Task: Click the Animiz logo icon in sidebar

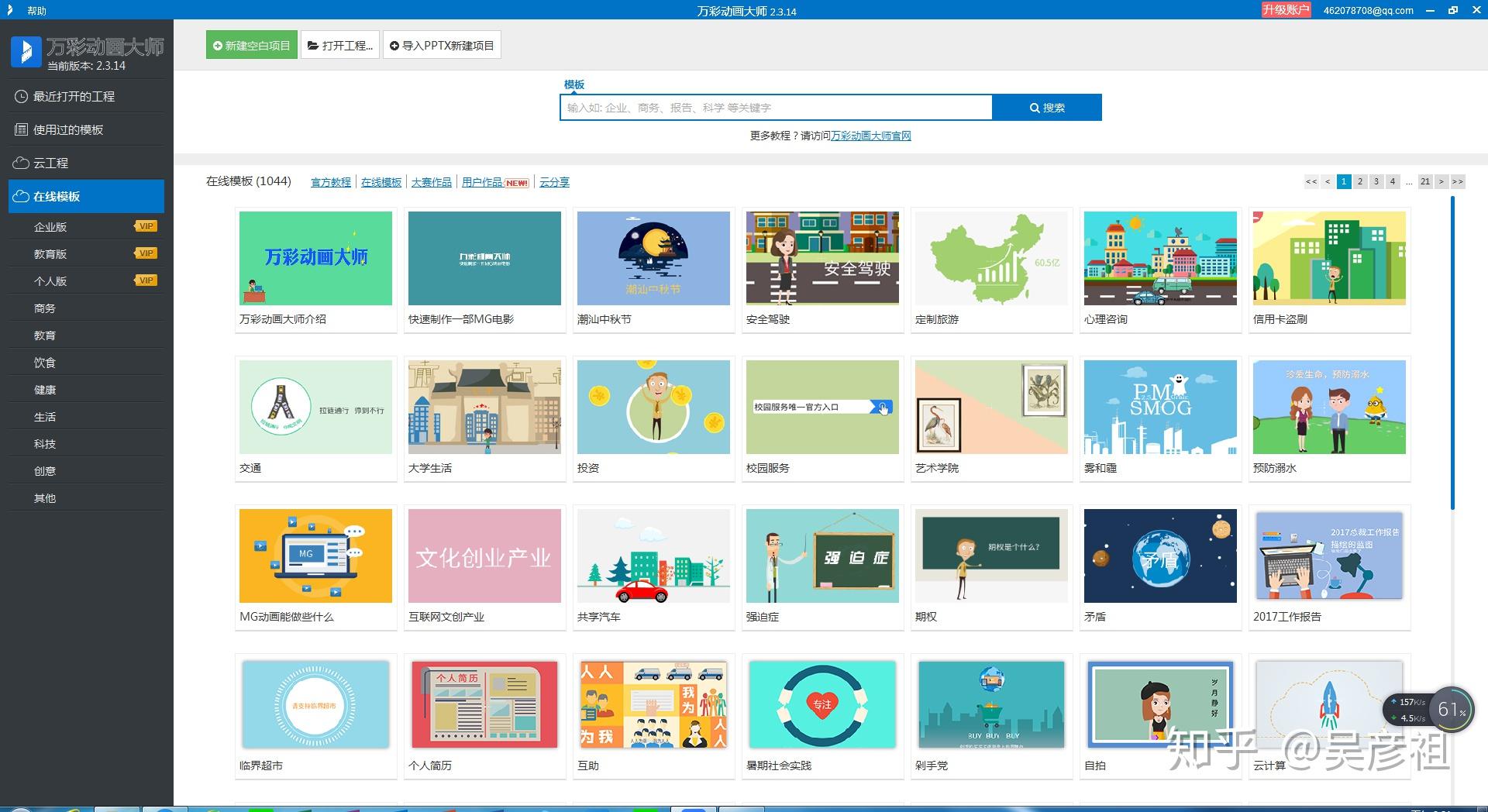Action: pyautogui.click(x=26, y=52)
